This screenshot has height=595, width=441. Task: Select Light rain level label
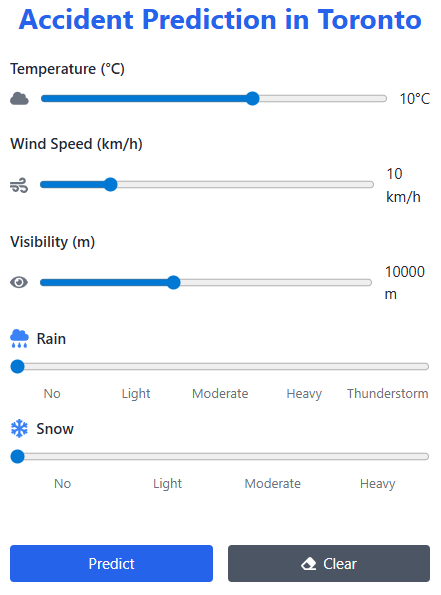(x=136, y=394)
